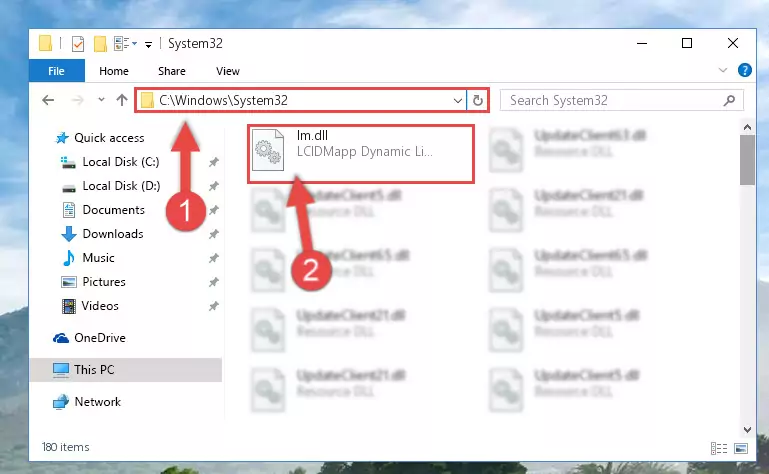Image resolution: width=769 pixels, height=474 pixels.
Task: Open the view layout icon in title bar
Action: point(121,44)
